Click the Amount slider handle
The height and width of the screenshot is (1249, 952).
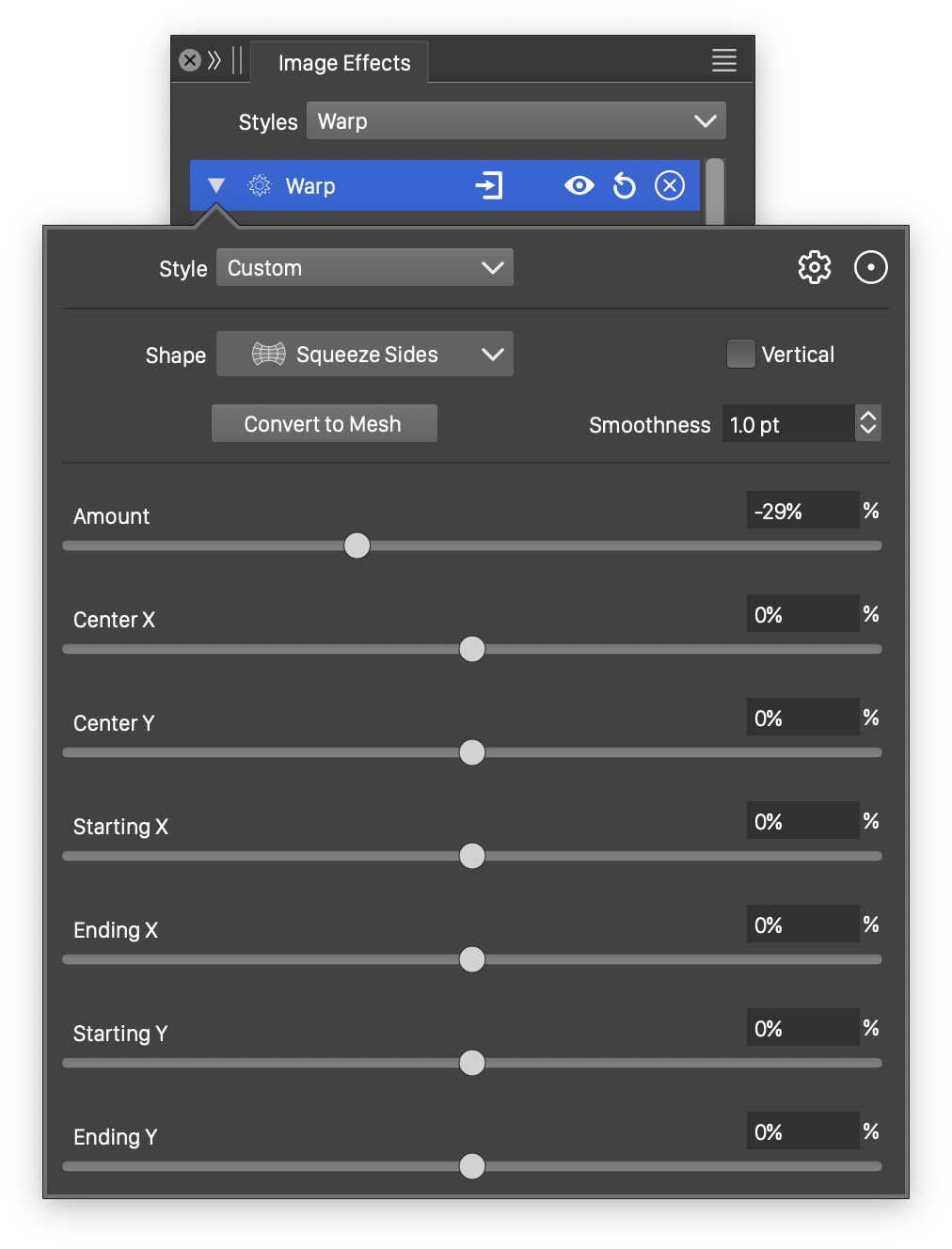click(357, 545)
